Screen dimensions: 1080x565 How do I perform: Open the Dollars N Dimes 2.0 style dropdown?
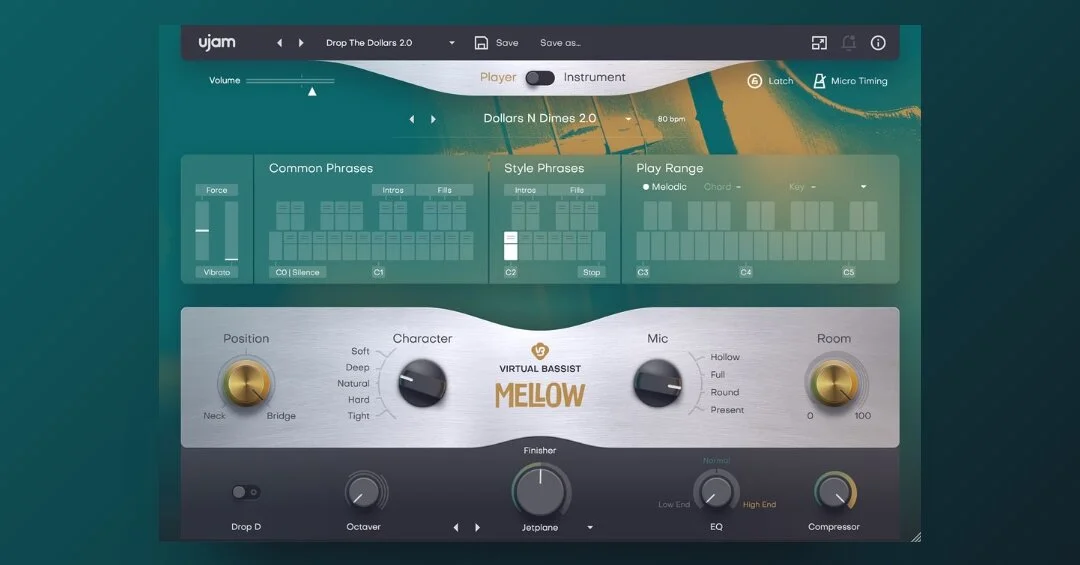click(628, 119)
